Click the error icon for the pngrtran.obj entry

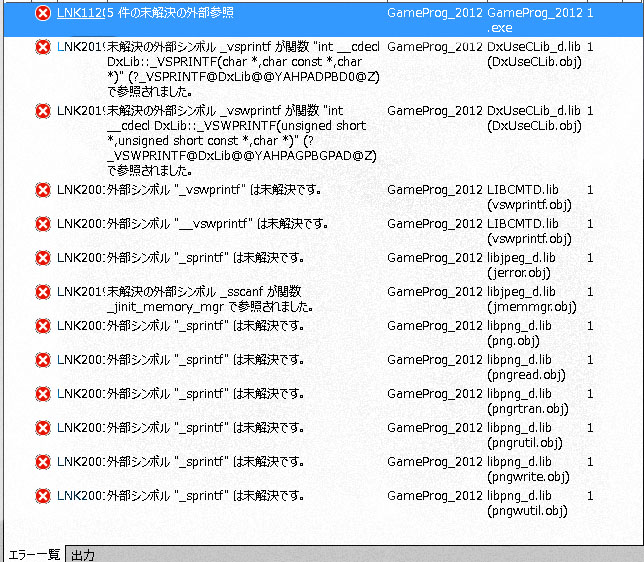pyautogui.click(x=42, y=394)
